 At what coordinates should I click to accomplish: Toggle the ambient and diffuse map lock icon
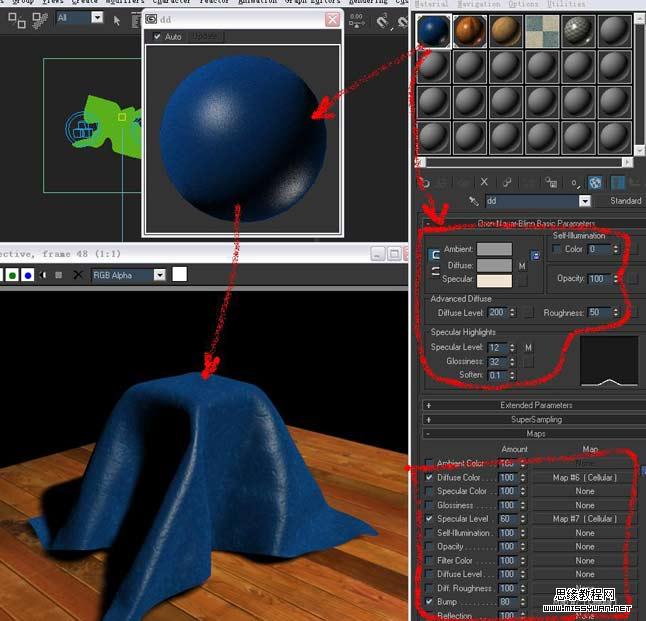[x=535, y=256]
